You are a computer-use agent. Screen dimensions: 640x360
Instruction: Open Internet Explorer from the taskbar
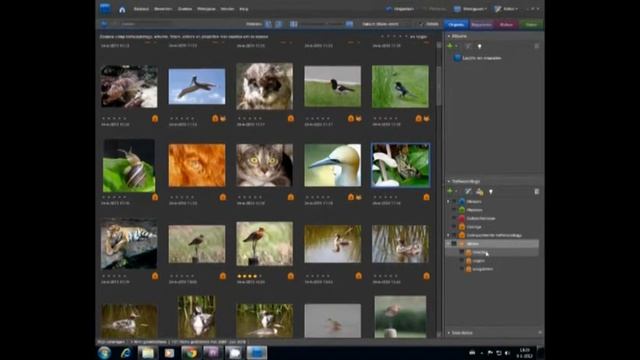(125, 353)
